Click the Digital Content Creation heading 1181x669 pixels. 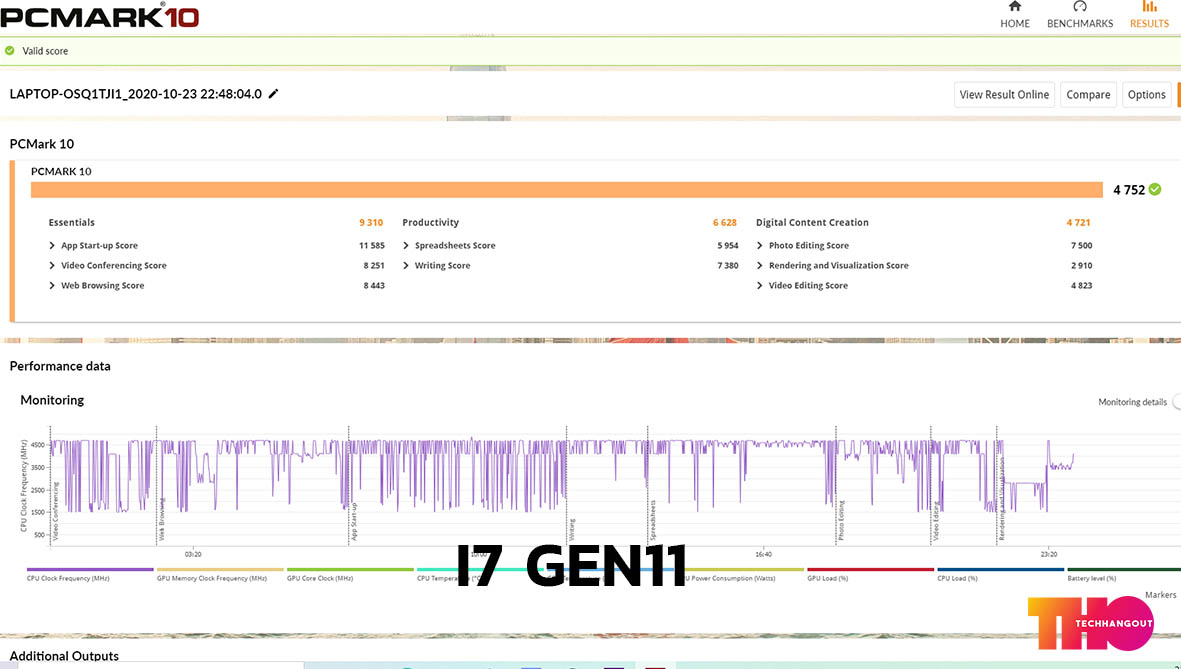(x=812, y=222)
